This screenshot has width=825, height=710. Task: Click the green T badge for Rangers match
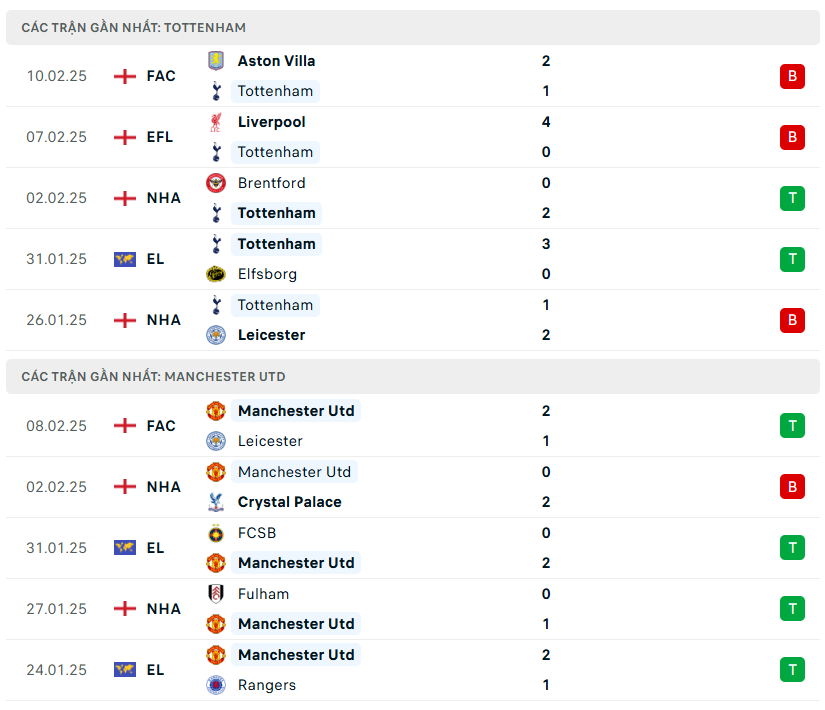(792, 670)
